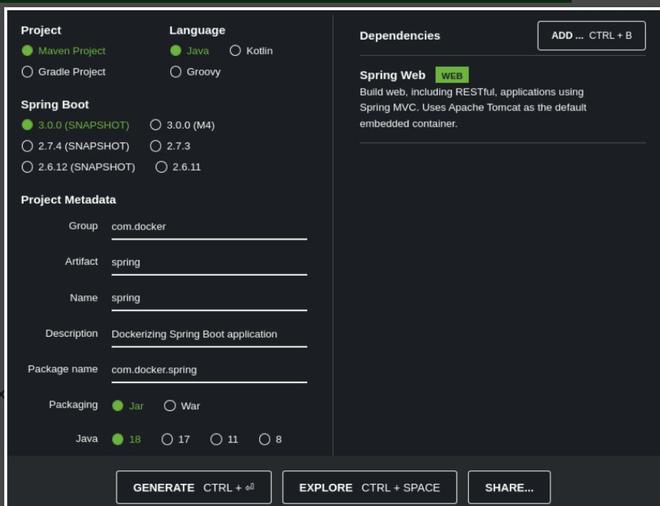Click the Project Metadata heading
The image size is (660, 506).
(x=69, y=200)
